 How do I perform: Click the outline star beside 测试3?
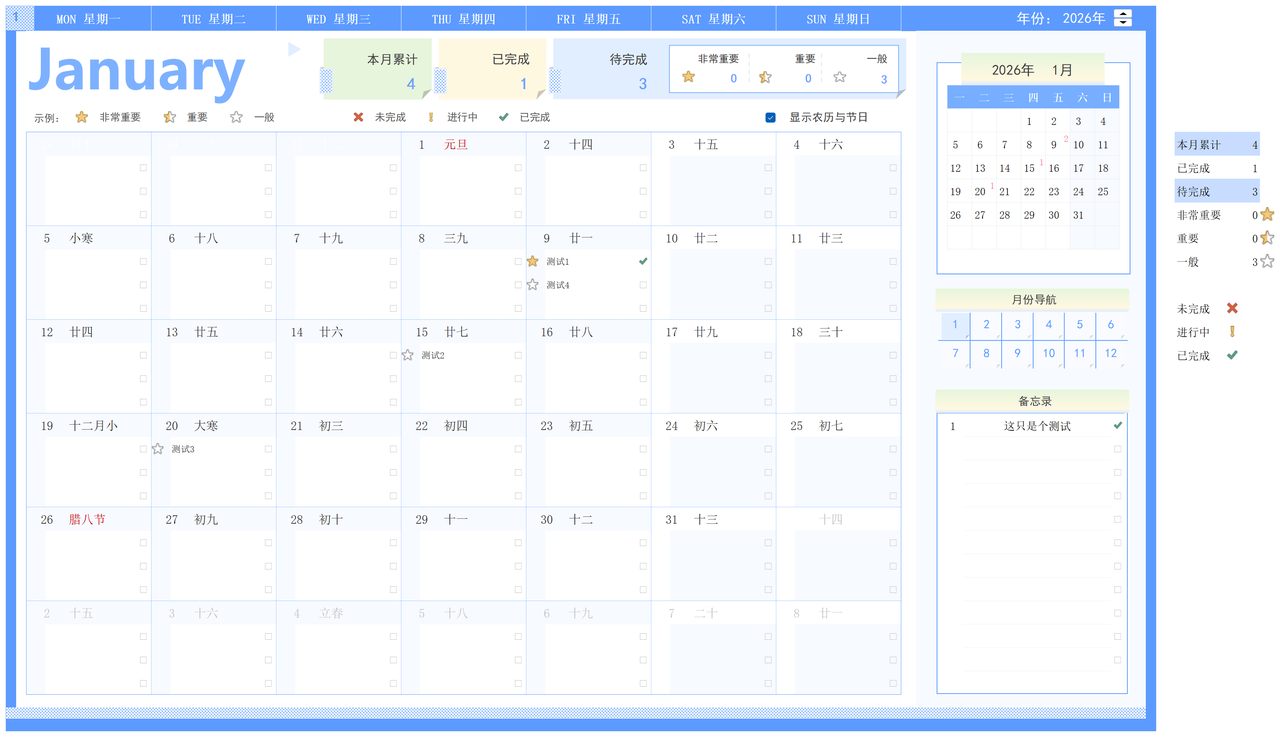(x=158, y=449)
